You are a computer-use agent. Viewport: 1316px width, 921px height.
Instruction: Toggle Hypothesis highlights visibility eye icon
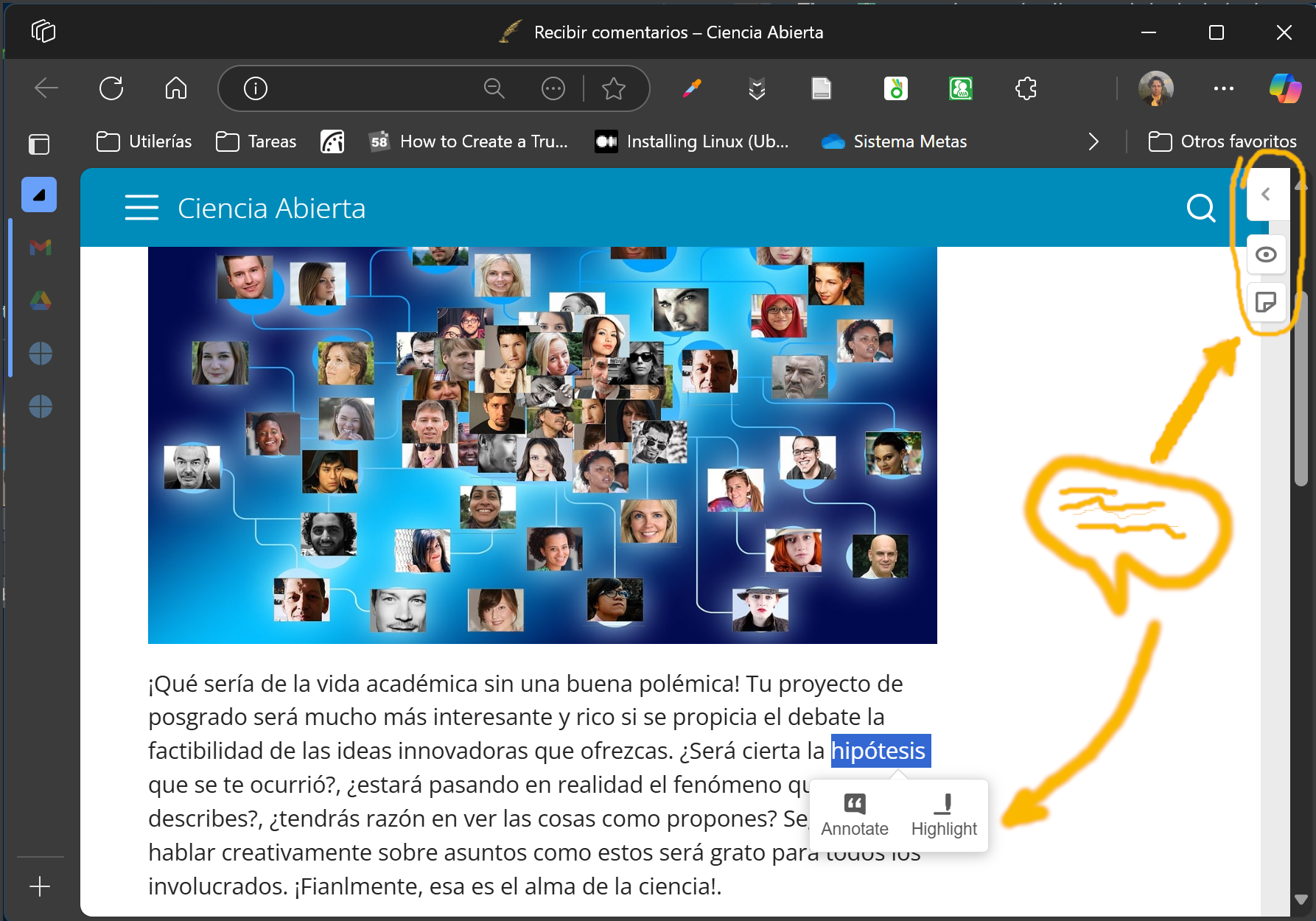coord(1266,255)
